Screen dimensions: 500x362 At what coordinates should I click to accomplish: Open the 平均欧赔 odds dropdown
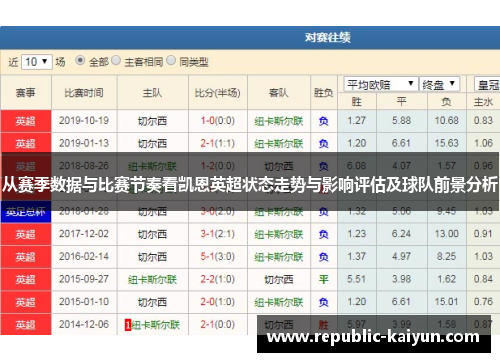[380, 84]
